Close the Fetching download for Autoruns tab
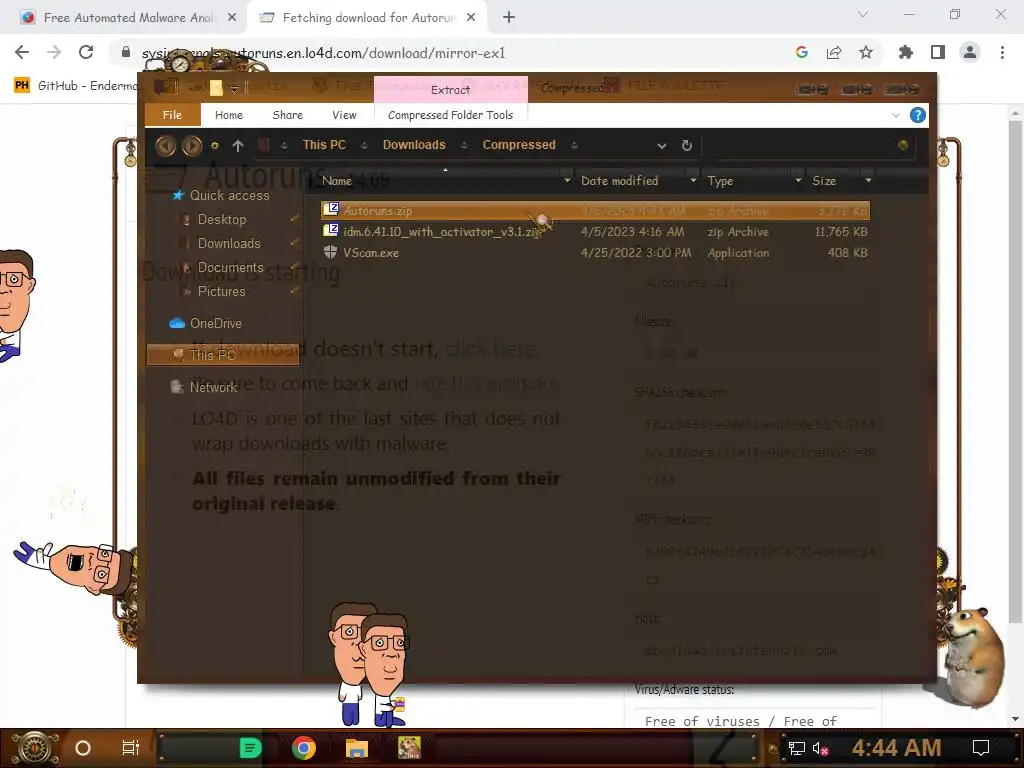This screenshot has width=1024, height=768. point(471,18)
